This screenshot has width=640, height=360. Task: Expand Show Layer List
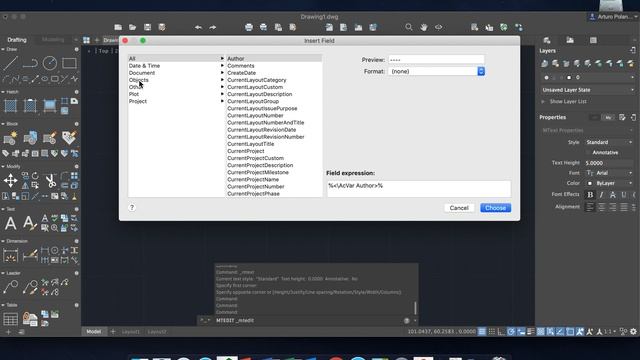pos(543,102)
